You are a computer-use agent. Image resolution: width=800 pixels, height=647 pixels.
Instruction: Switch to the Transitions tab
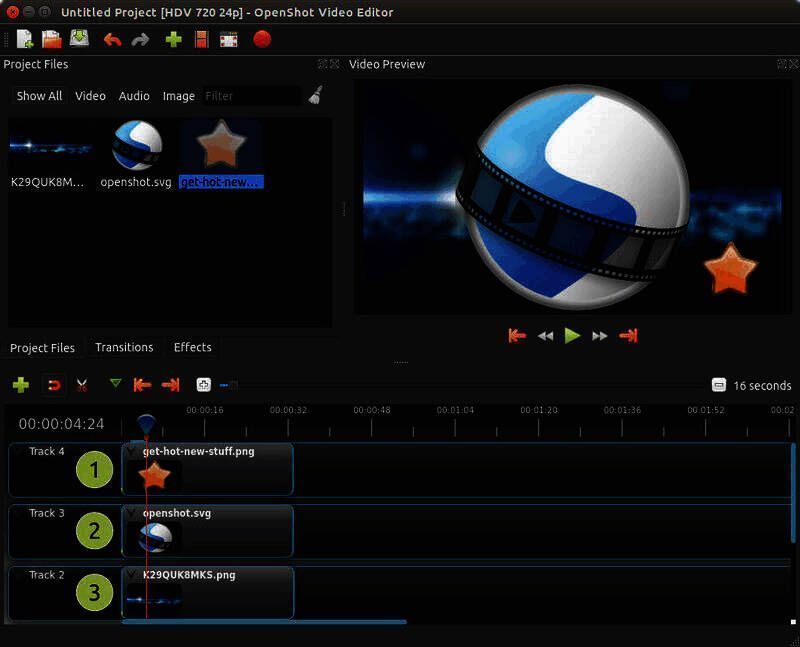tap(124, 347)
